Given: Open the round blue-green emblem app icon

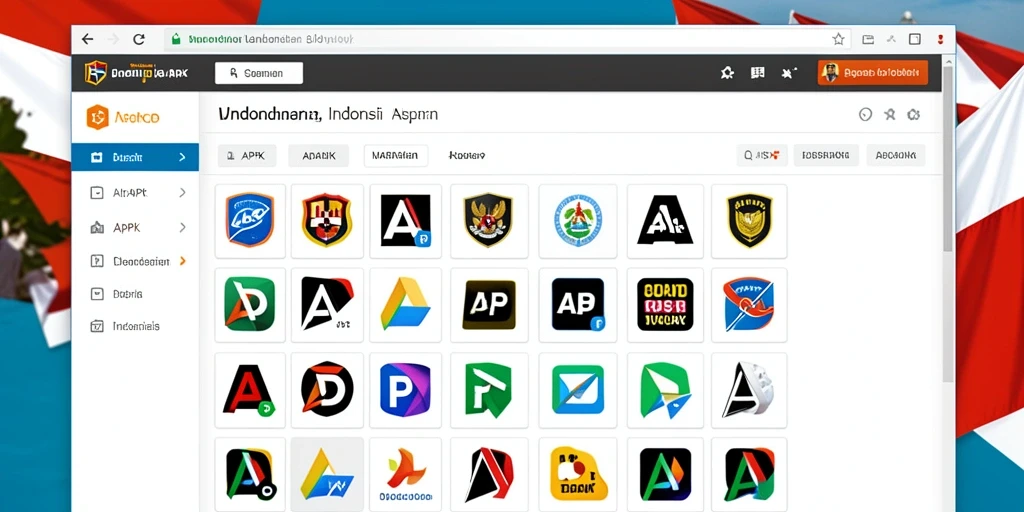Looking at the screenshot, I should 577,221.
